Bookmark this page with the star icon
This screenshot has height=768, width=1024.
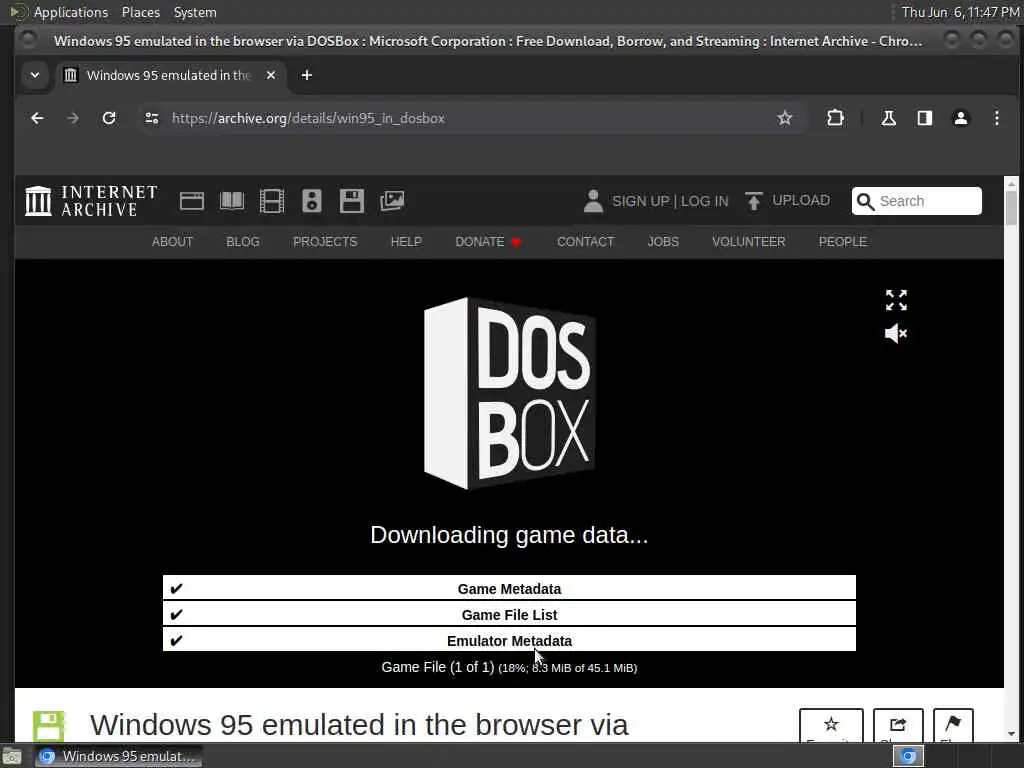784,118
